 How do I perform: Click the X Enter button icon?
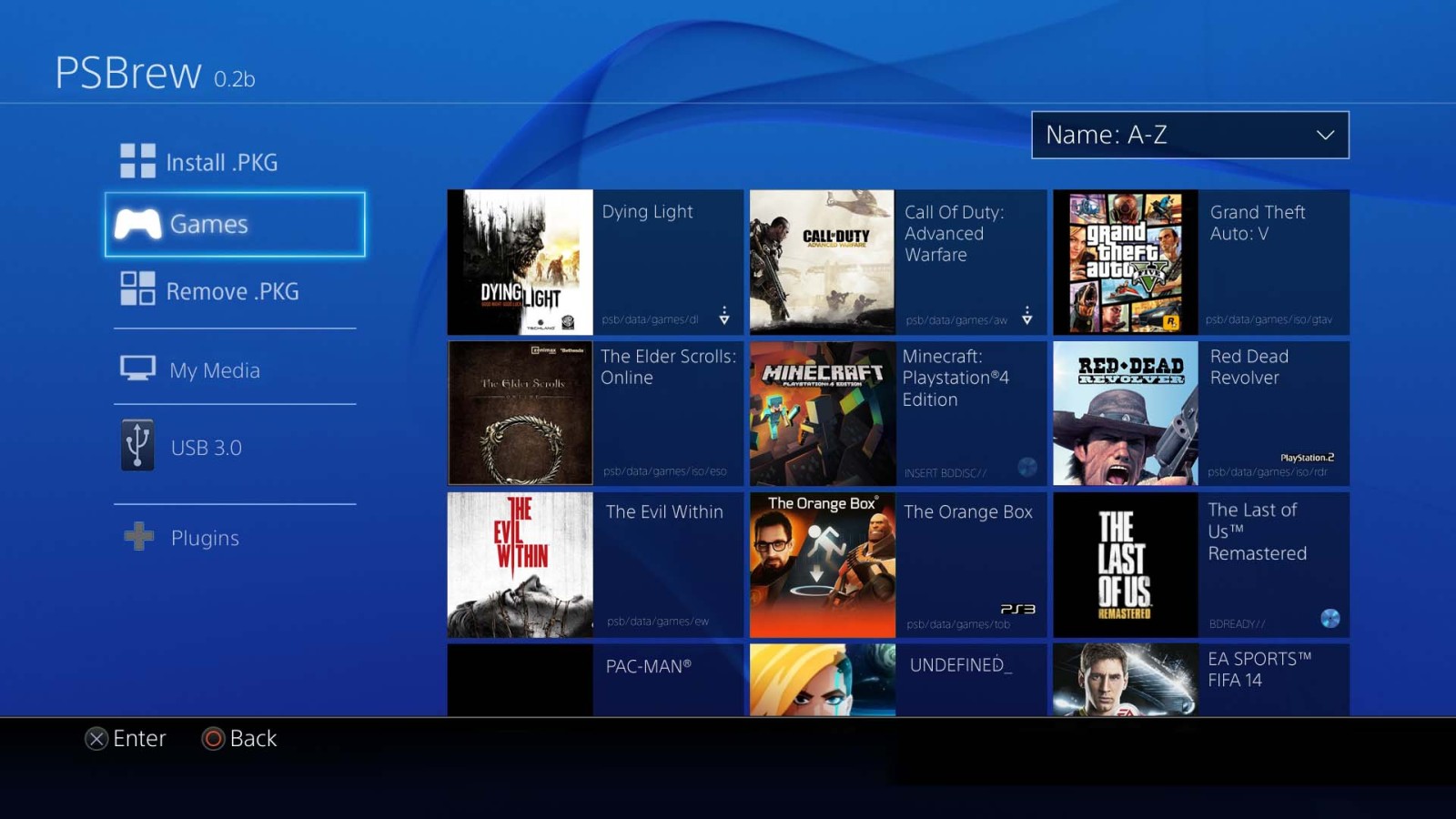click(96, 739)
